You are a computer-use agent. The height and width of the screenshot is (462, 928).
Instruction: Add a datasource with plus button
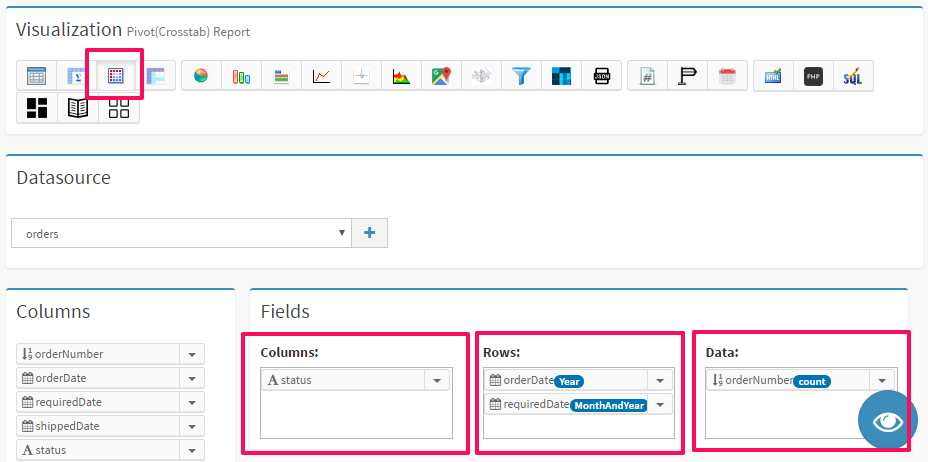(369, 233)
